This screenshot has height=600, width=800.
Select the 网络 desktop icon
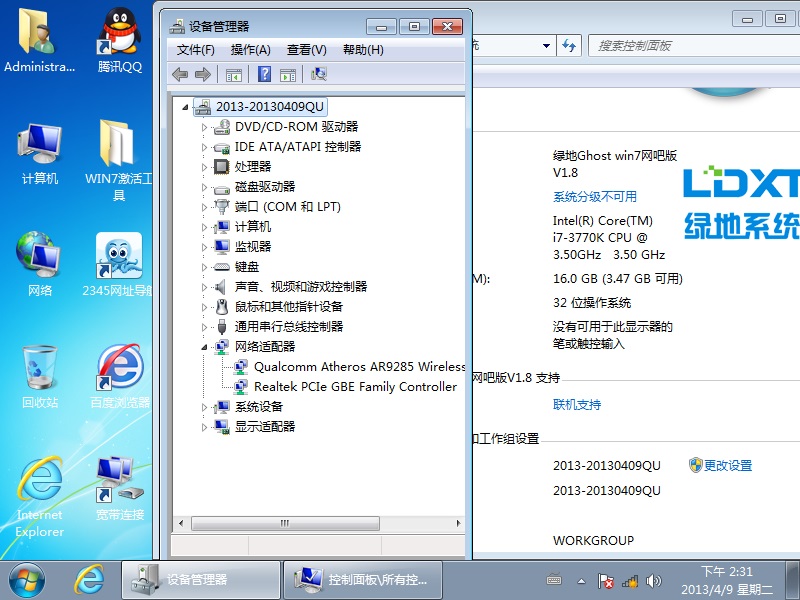[39, 264]
